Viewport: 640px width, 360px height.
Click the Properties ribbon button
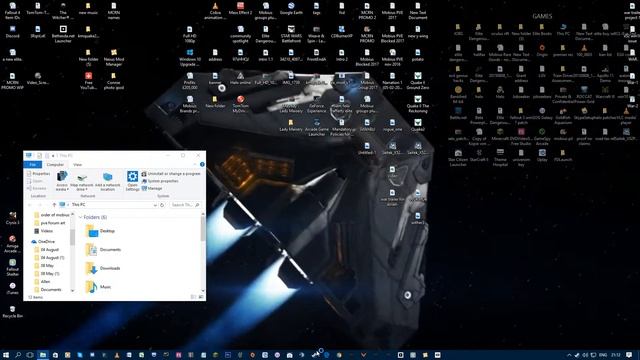point(38,174)
